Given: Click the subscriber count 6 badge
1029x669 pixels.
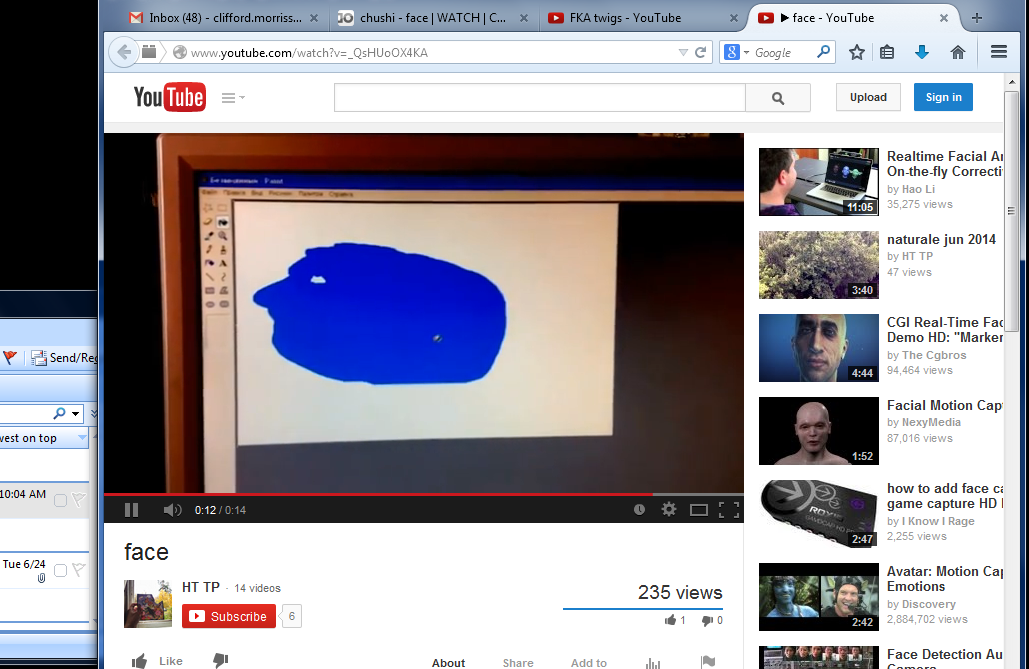Looking at the screenshot, I should tap(292, 616).
